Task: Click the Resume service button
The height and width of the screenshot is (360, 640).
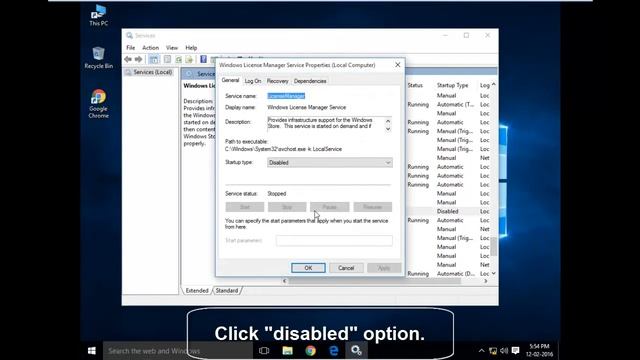Action: (373, 207)
